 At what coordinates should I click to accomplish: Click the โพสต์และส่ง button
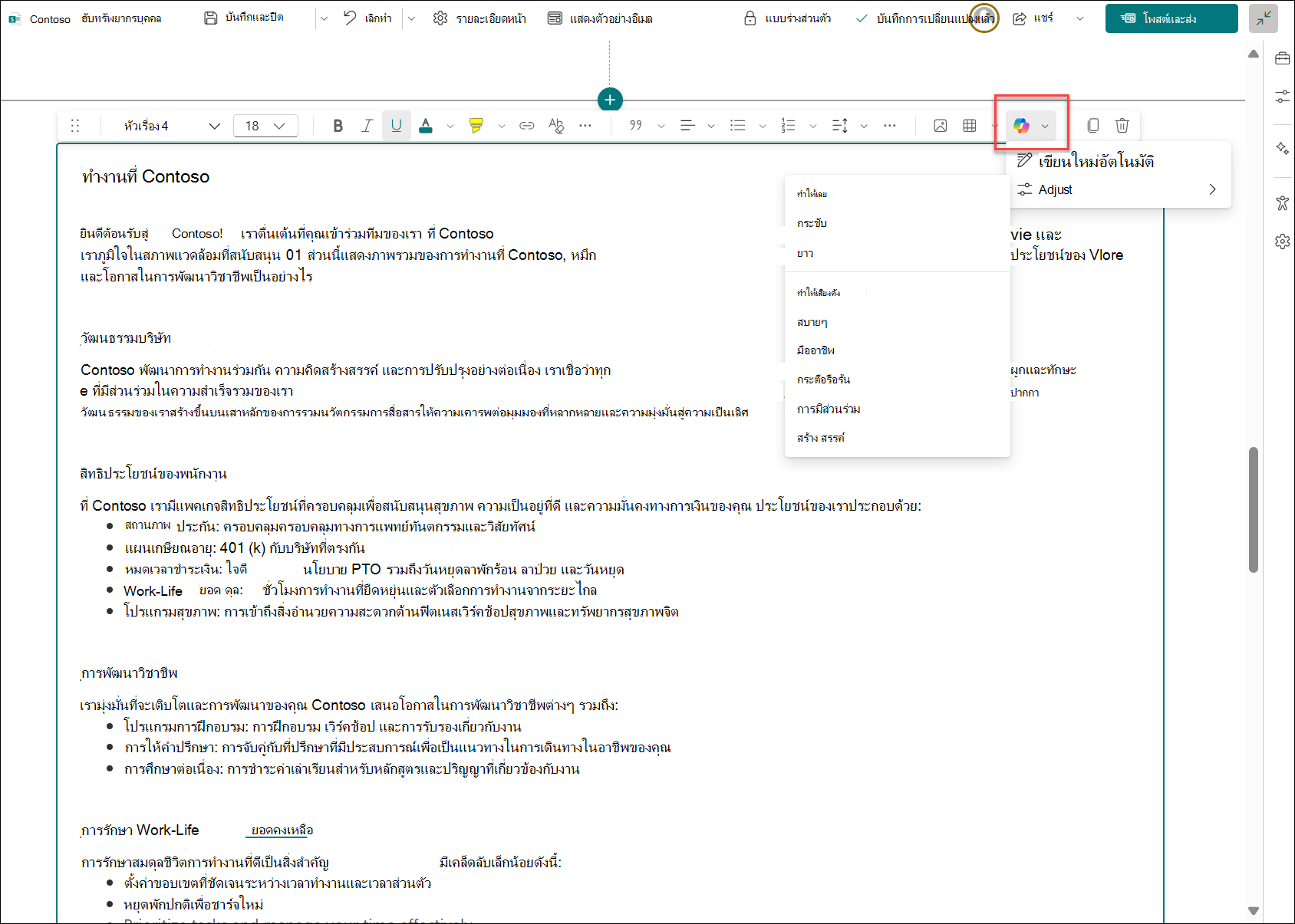coord(1171,18)
